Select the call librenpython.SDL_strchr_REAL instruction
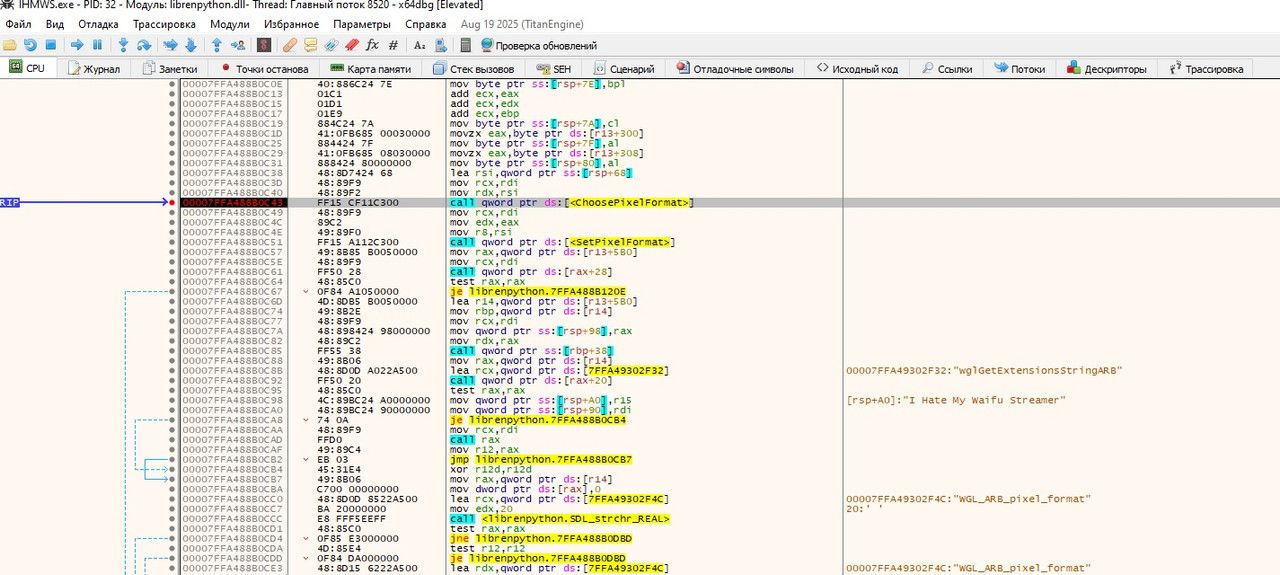The image size is (1280, 575). [x=560, y=518]
